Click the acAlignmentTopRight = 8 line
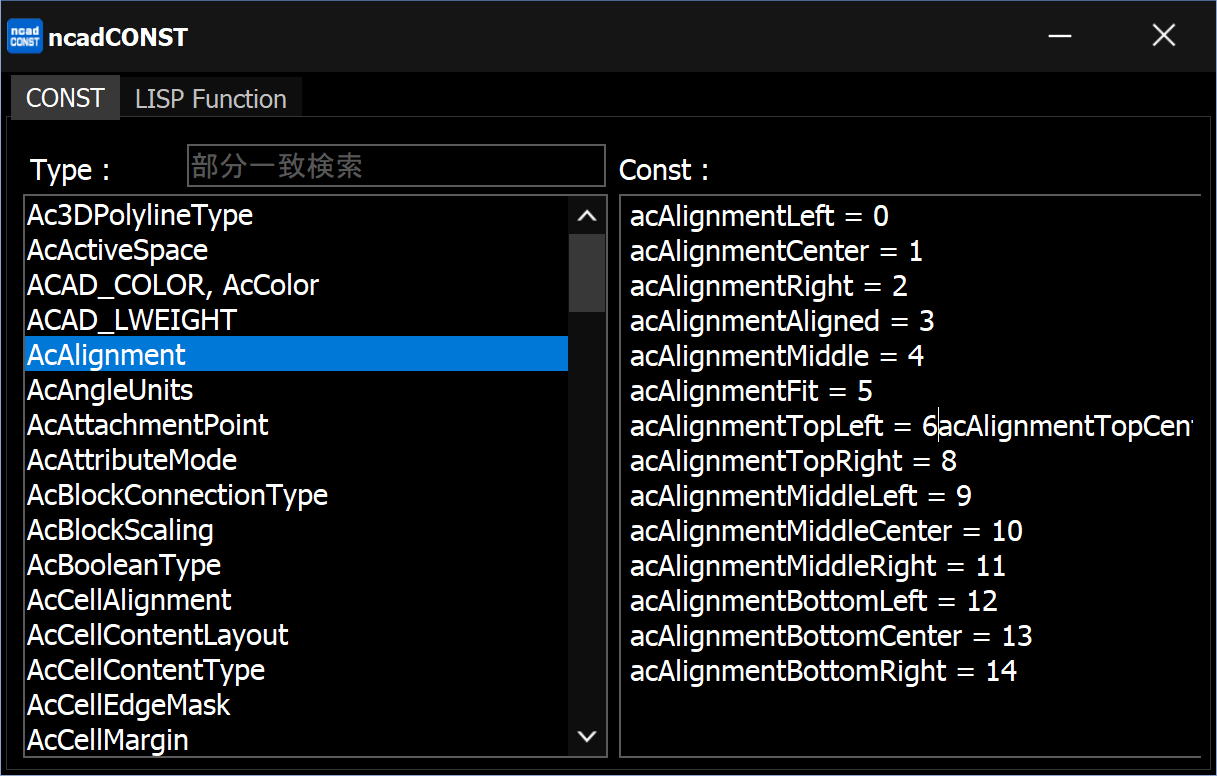The width and height of the screenshot is (1217, 776). tap(793, 461)
